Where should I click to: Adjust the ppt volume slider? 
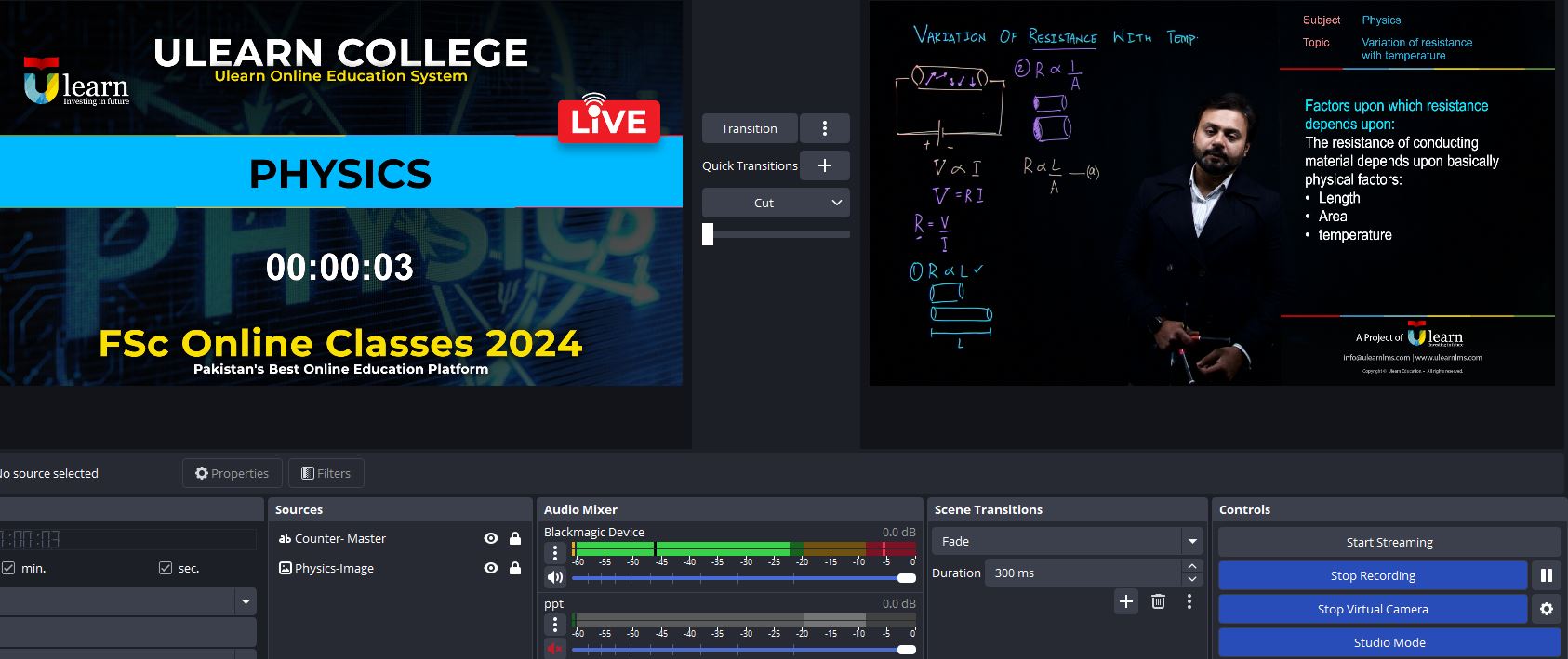744,649
